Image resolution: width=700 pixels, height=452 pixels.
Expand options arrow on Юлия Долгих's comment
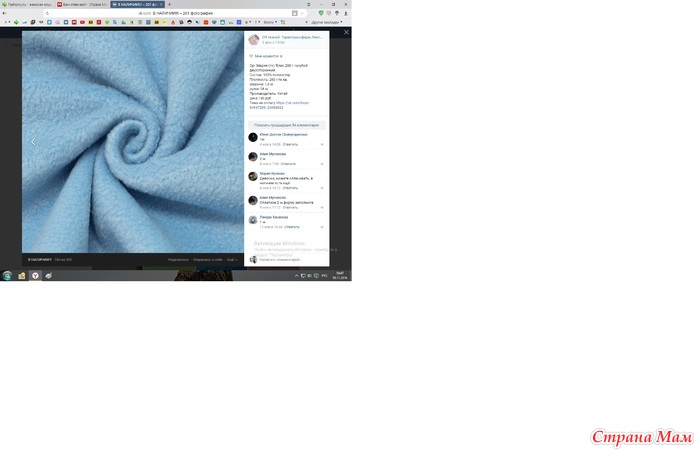click(x=322, y=145)
